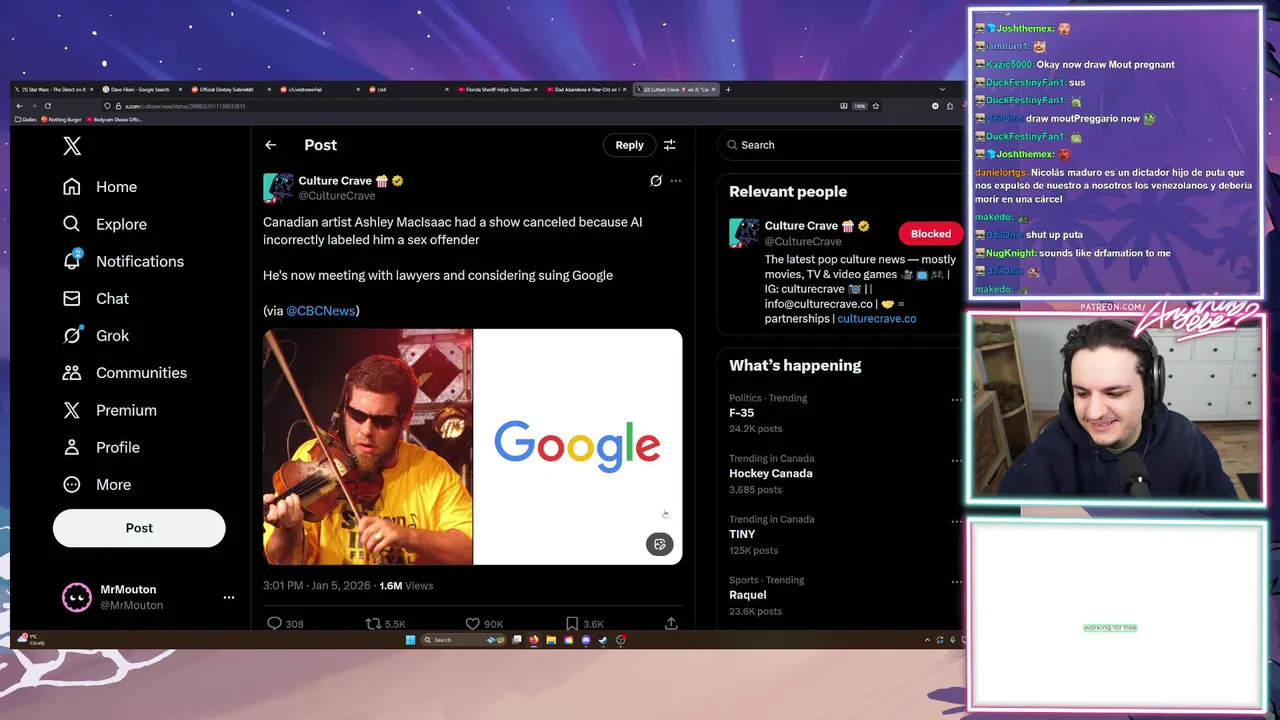Click the red Blocked button
The width and height of the screenshot is (1280, 720).
930,234
